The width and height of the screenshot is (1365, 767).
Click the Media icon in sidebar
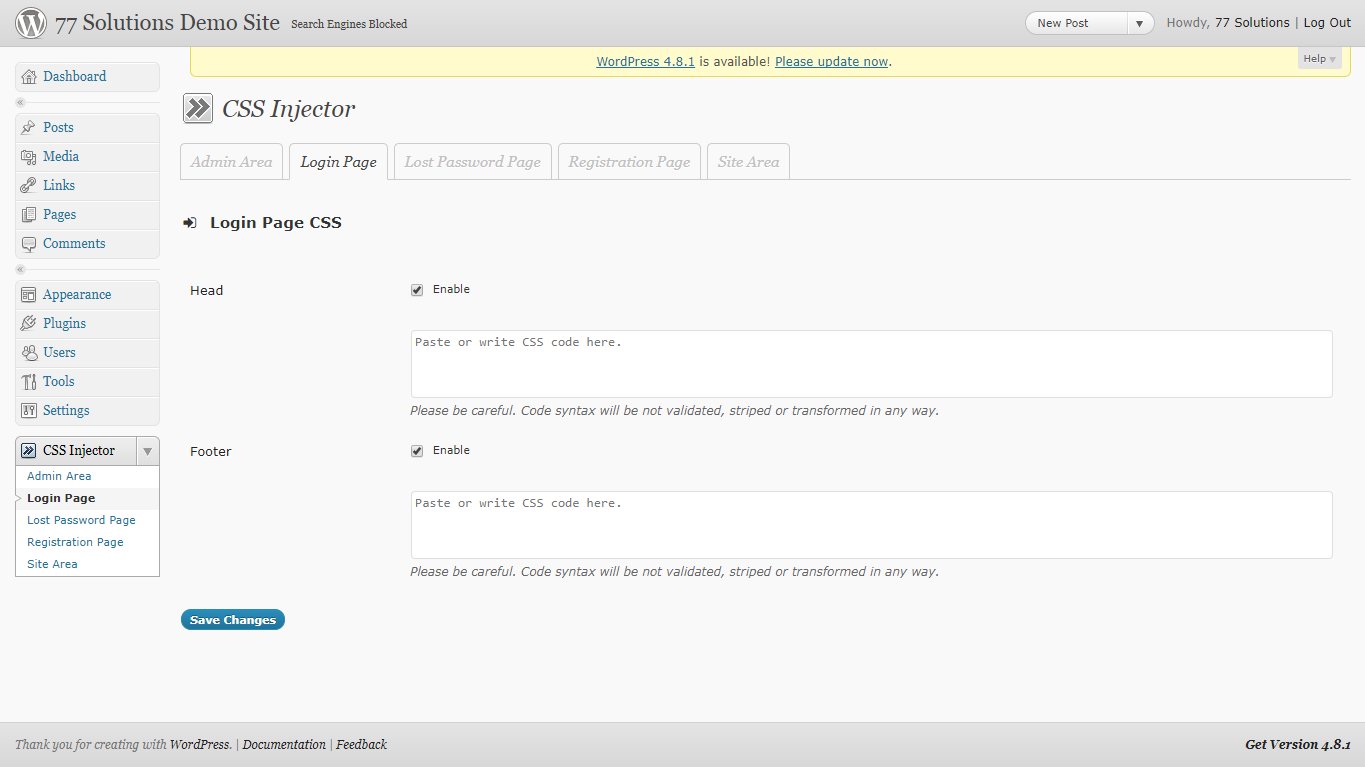coord(29,157)
